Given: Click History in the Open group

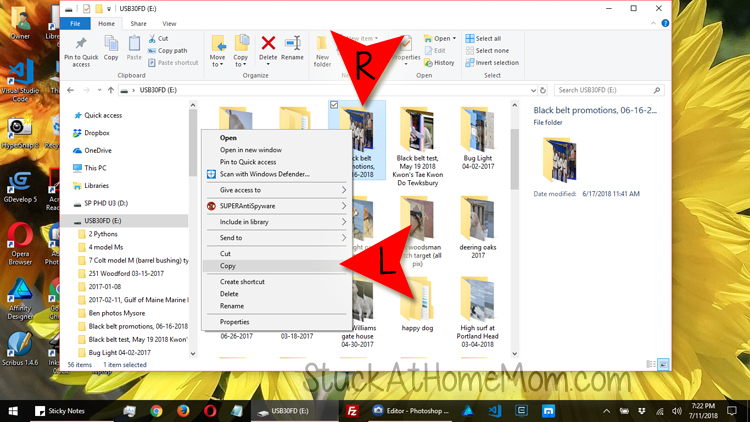Looking at the screenshot, I should pos(439,63).
